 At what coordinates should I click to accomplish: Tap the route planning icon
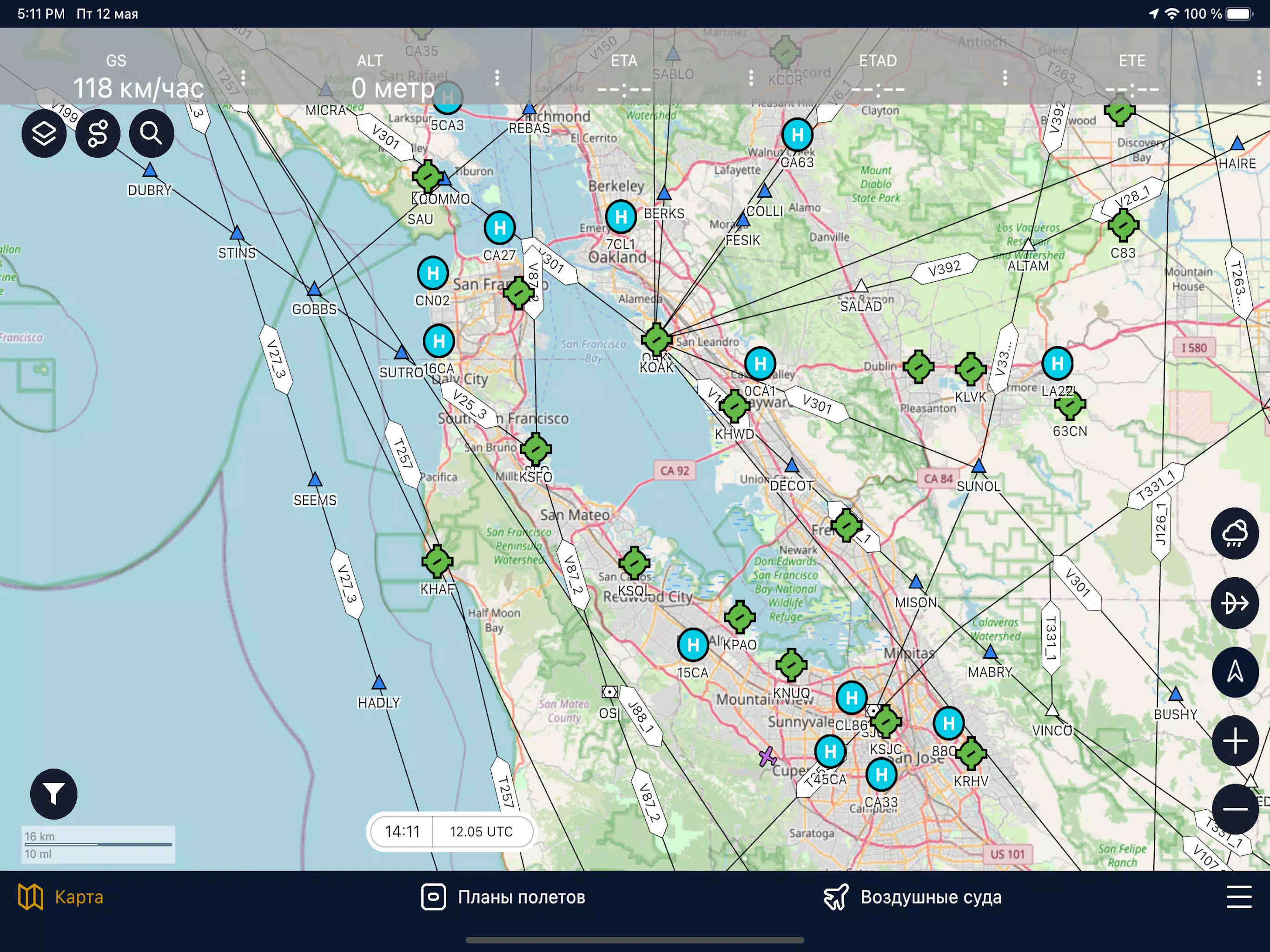tap(98, 134)
